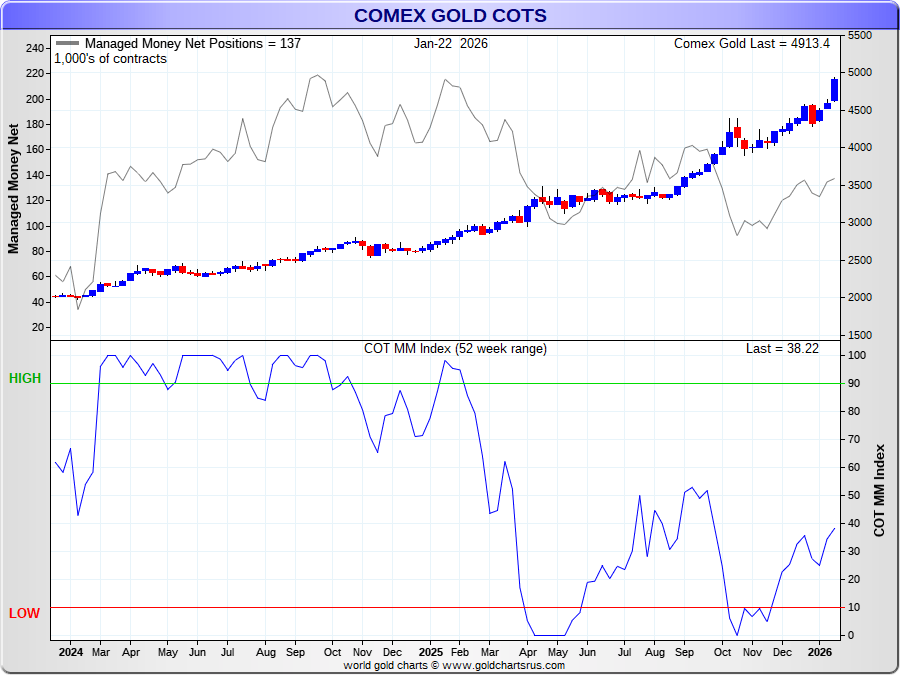
Task: Click the 3000 gold price tick
Action: [x=860, y=223]
